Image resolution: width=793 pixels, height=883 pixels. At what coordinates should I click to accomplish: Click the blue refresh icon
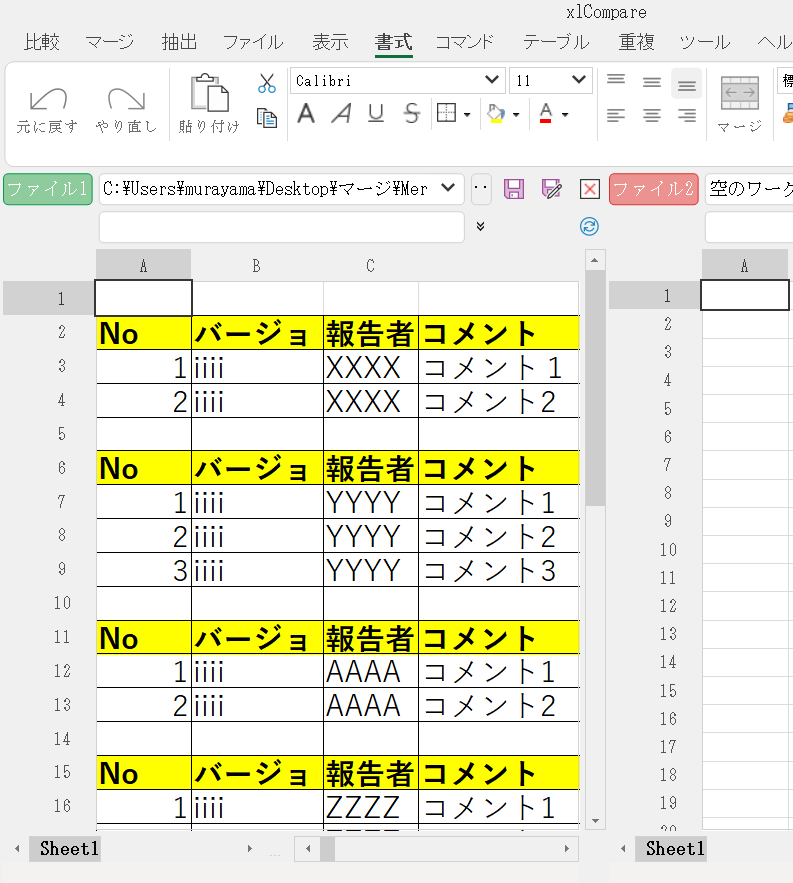[x=589, y=227]
